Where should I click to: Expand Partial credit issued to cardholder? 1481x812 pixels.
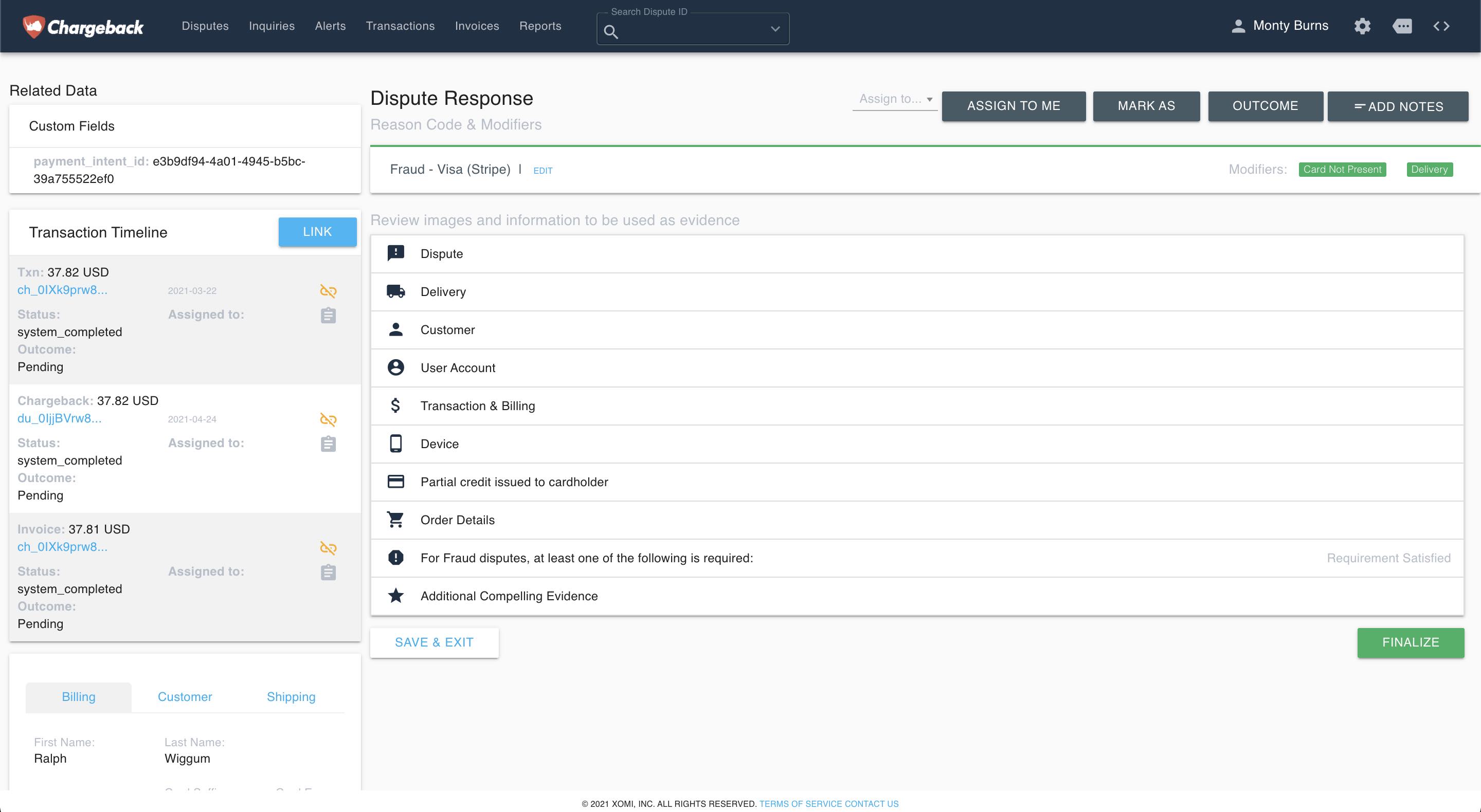click(917, 482)
